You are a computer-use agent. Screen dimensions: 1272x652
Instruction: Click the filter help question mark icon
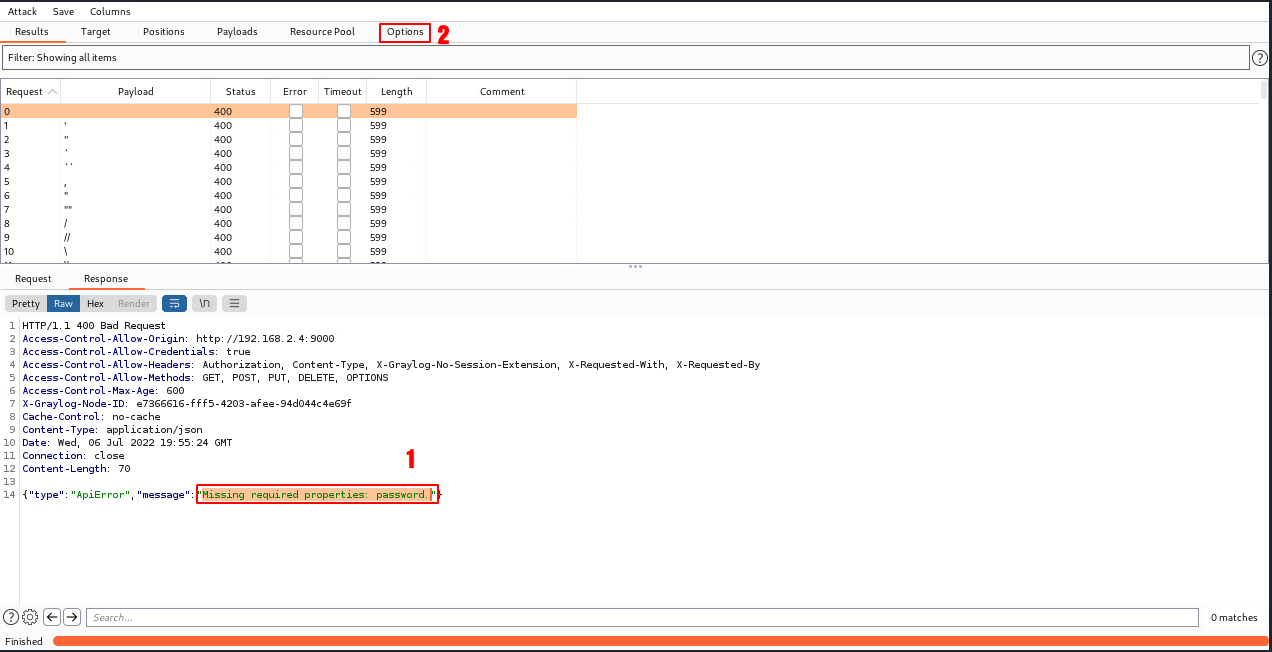tap(1260, 58)
